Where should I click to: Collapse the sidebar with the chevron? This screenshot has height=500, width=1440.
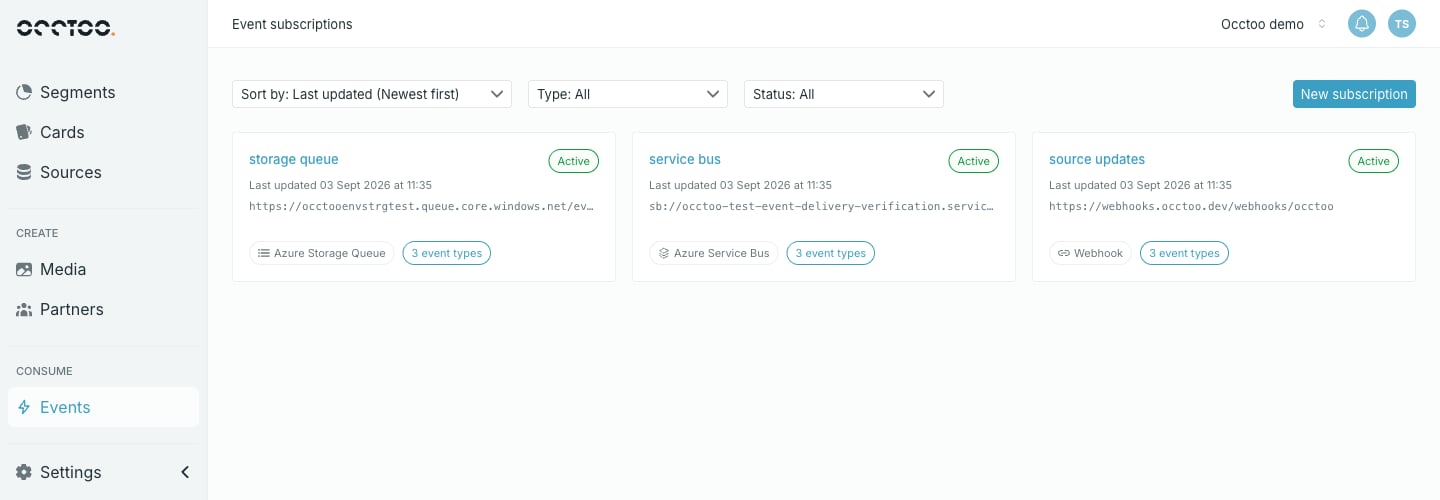click(185, 472)
